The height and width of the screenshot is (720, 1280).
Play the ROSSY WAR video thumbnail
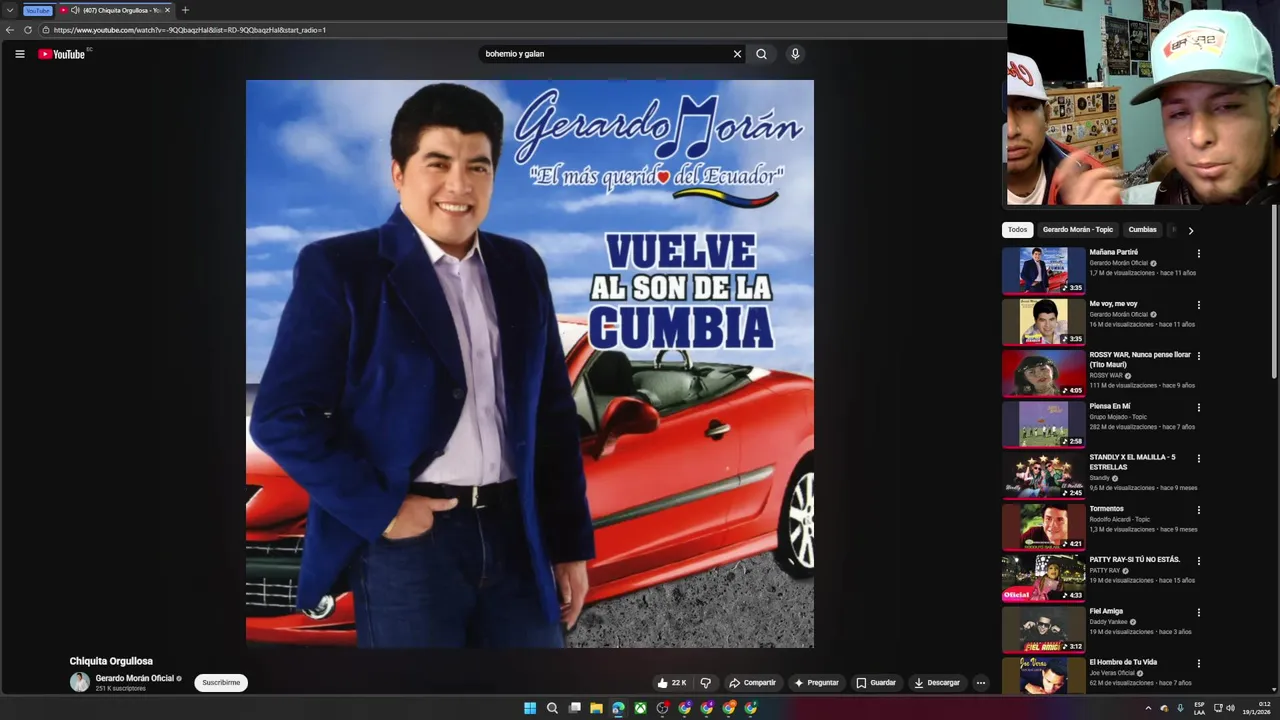point(1043,373)
